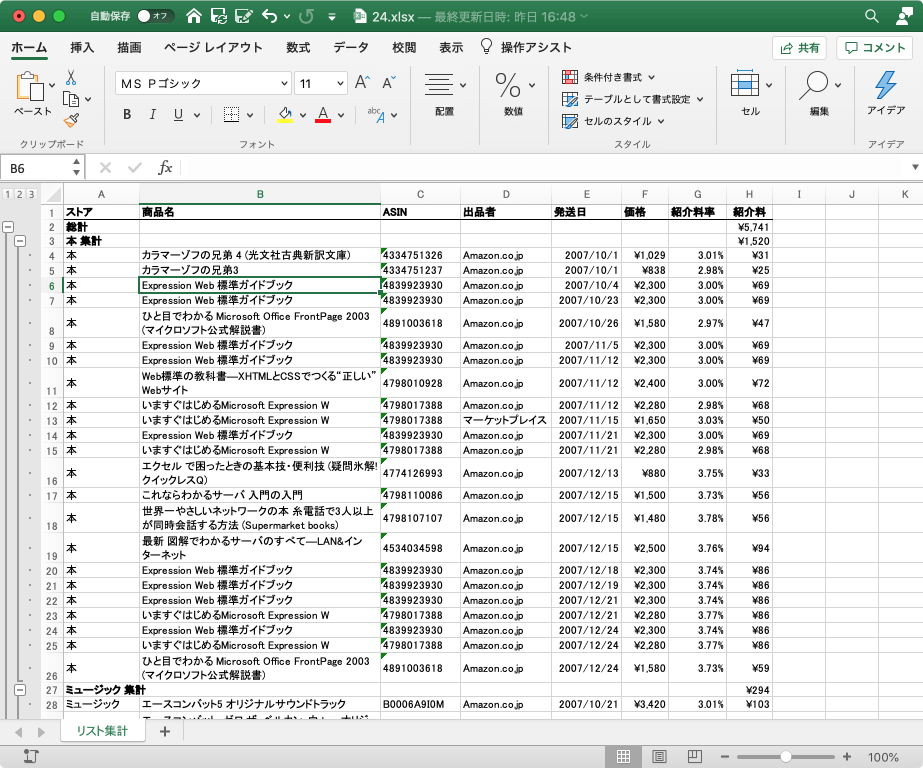Click the Format Painter brush icon
The image size is (923, 768).
71,120
